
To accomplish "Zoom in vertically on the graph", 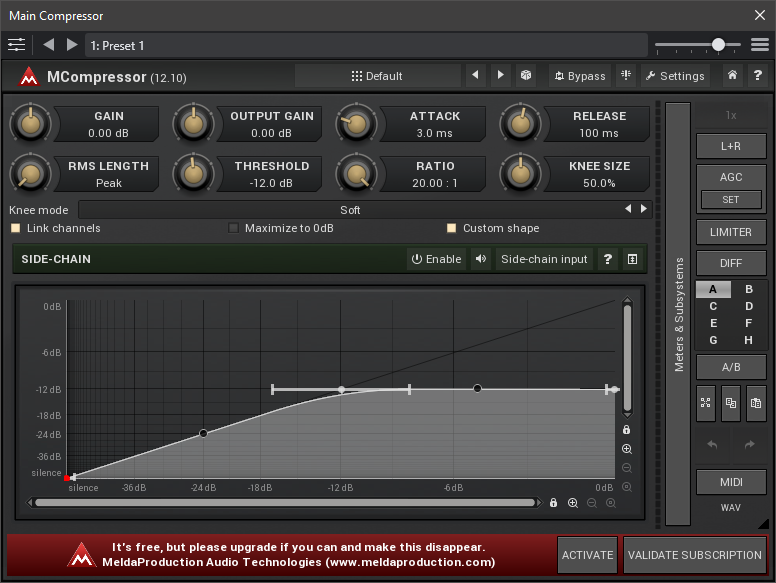I will (x=627, y=449).
